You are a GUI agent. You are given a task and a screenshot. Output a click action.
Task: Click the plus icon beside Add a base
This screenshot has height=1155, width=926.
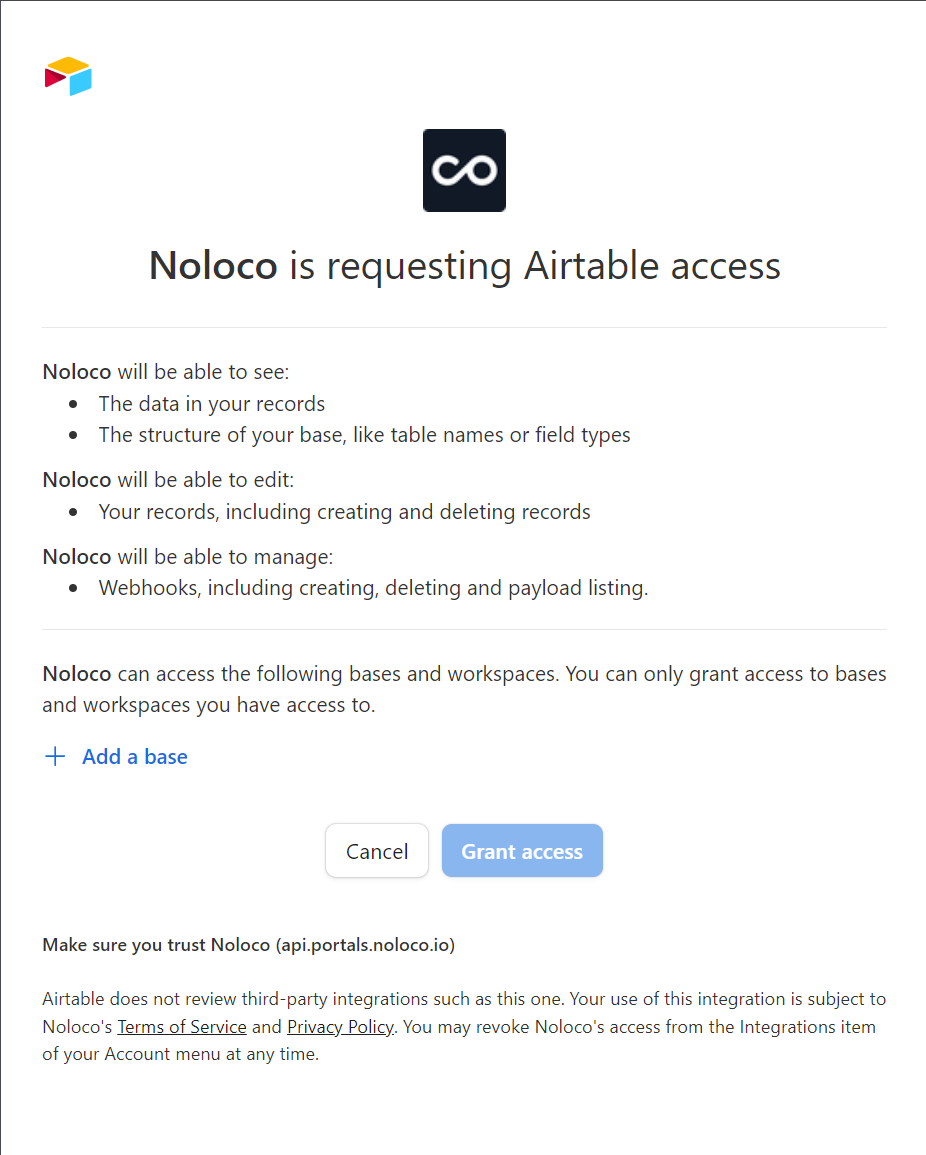tap(55, 757)
